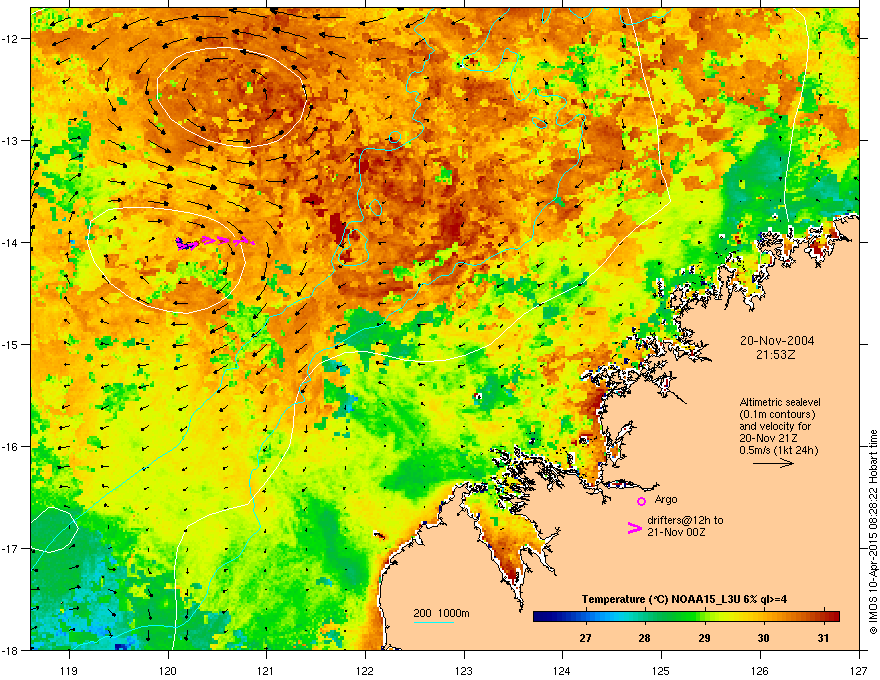The width and height of the screenshot is (880, 680).
Task: Click the latitude axis label '-18'
Action: pyautogui.click(x=10, y=650)
